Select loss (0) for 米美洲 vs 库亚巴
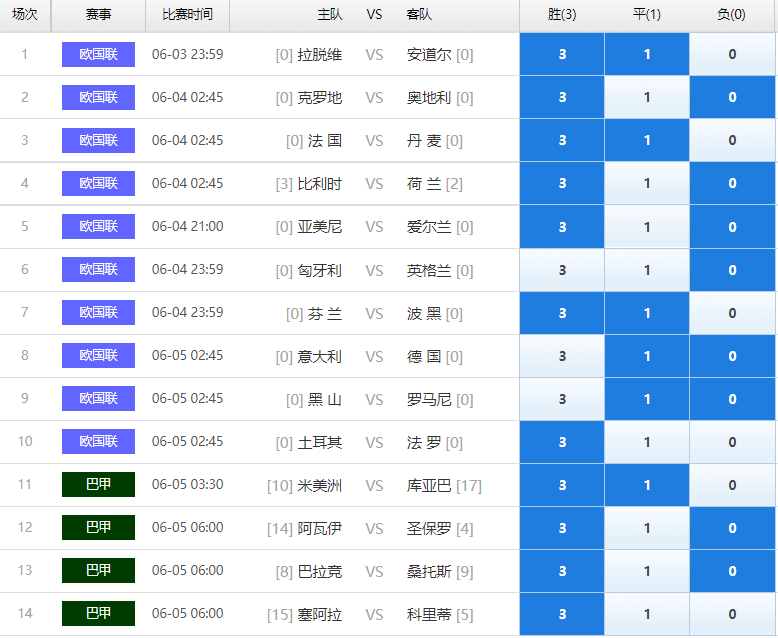 [732, 485]
